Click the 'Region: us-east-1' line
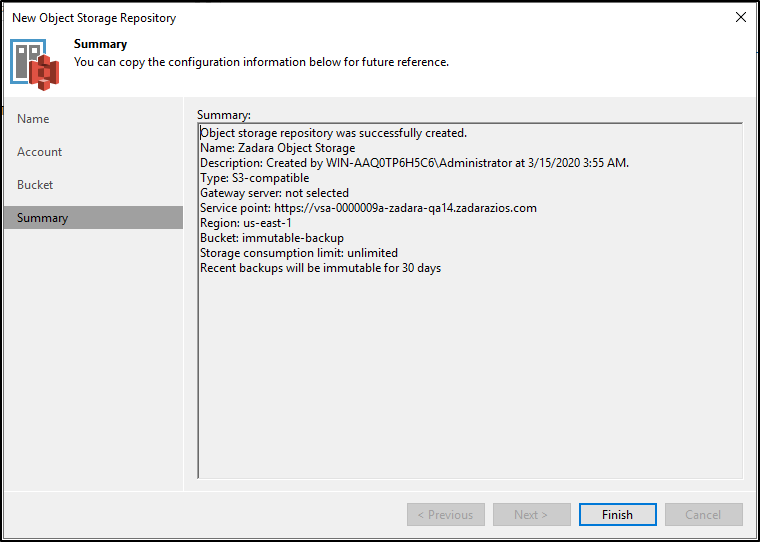 [x=246, y=223]
